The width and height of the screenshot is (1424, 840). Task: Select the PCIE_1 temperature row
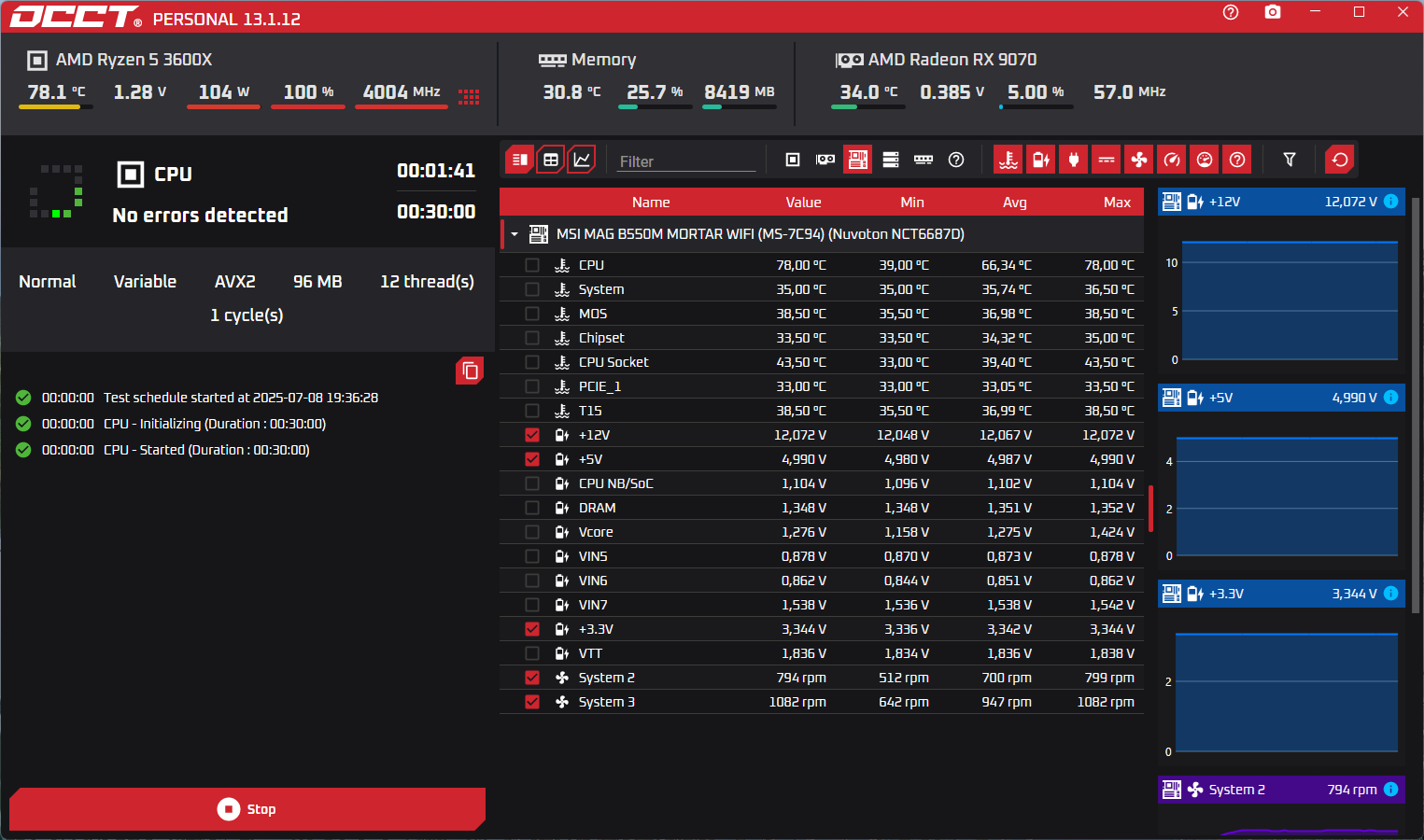pos(822,386)
